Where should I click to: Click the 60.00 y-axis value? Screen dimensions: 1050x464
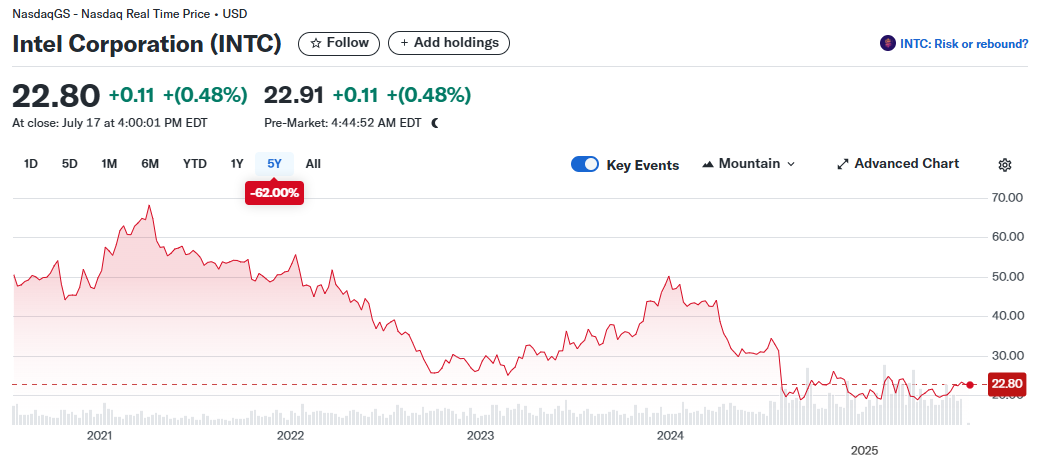coord(1006,237)
